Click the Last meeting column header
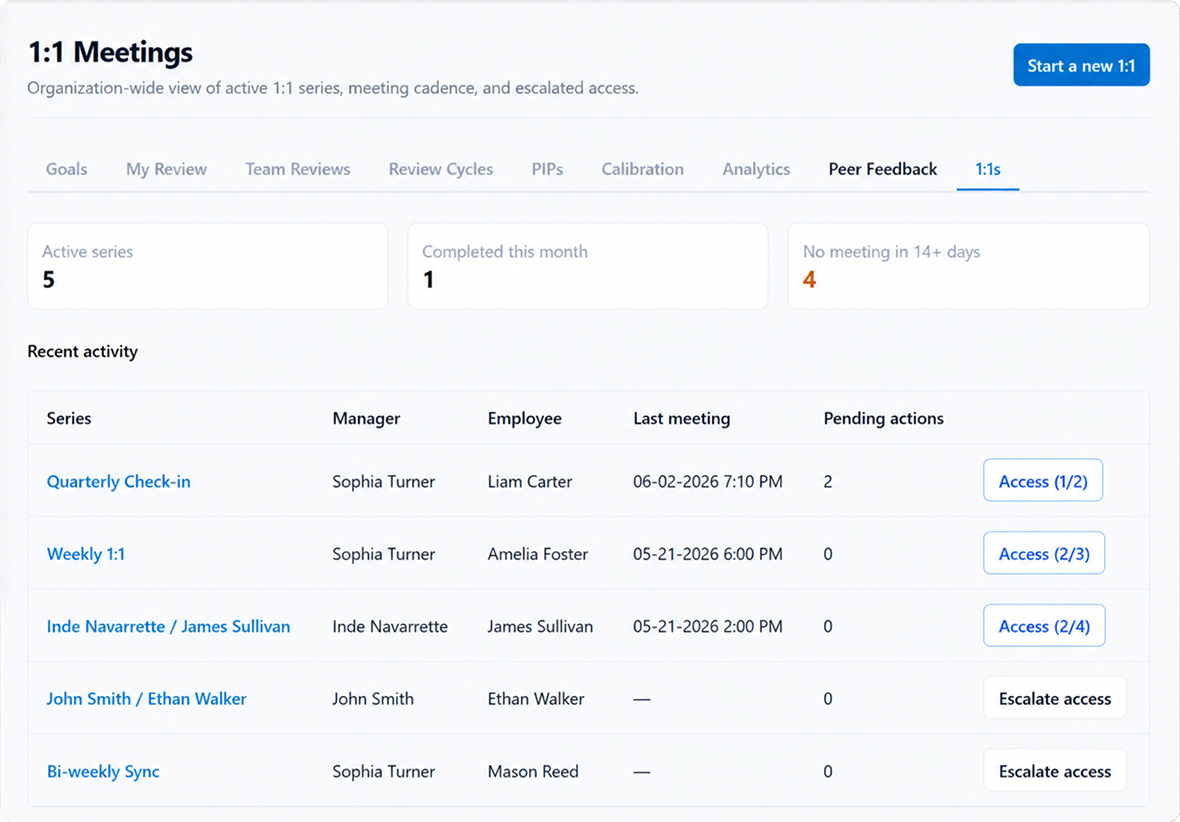The height and width of the screenshot is (822, 1180). tap(682, 419)
